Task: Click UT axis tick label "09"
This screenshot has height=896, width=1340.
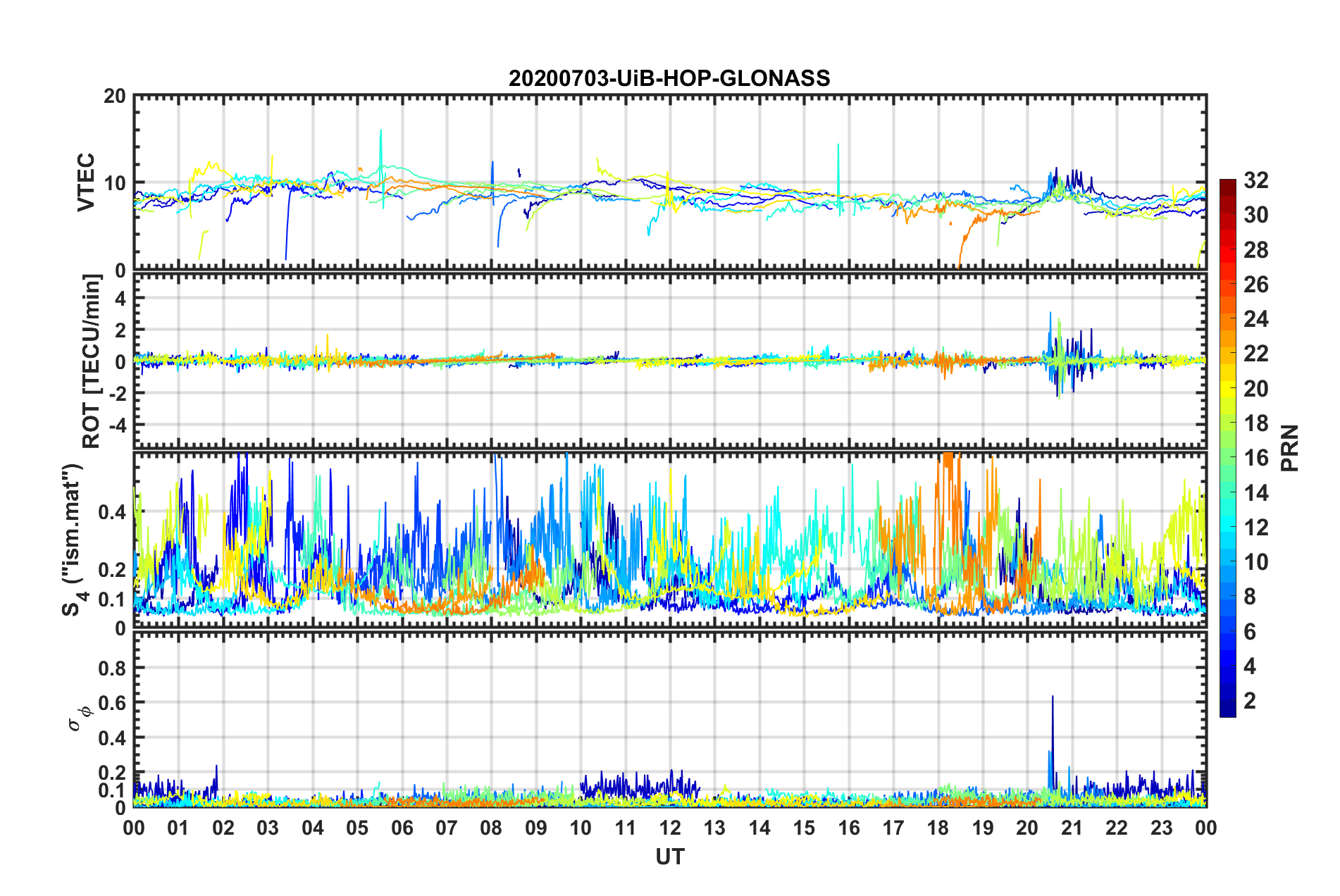Action: tap(536, 828)
